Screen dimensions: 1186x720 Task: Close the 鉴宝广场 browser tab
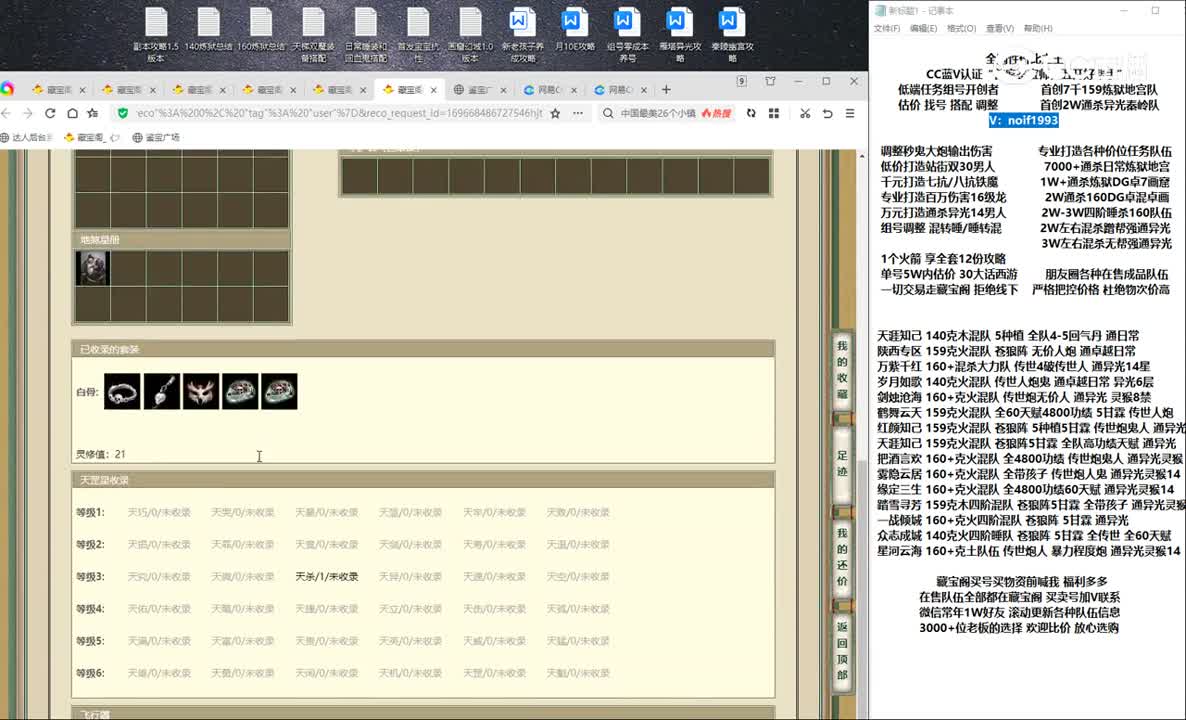504,89
